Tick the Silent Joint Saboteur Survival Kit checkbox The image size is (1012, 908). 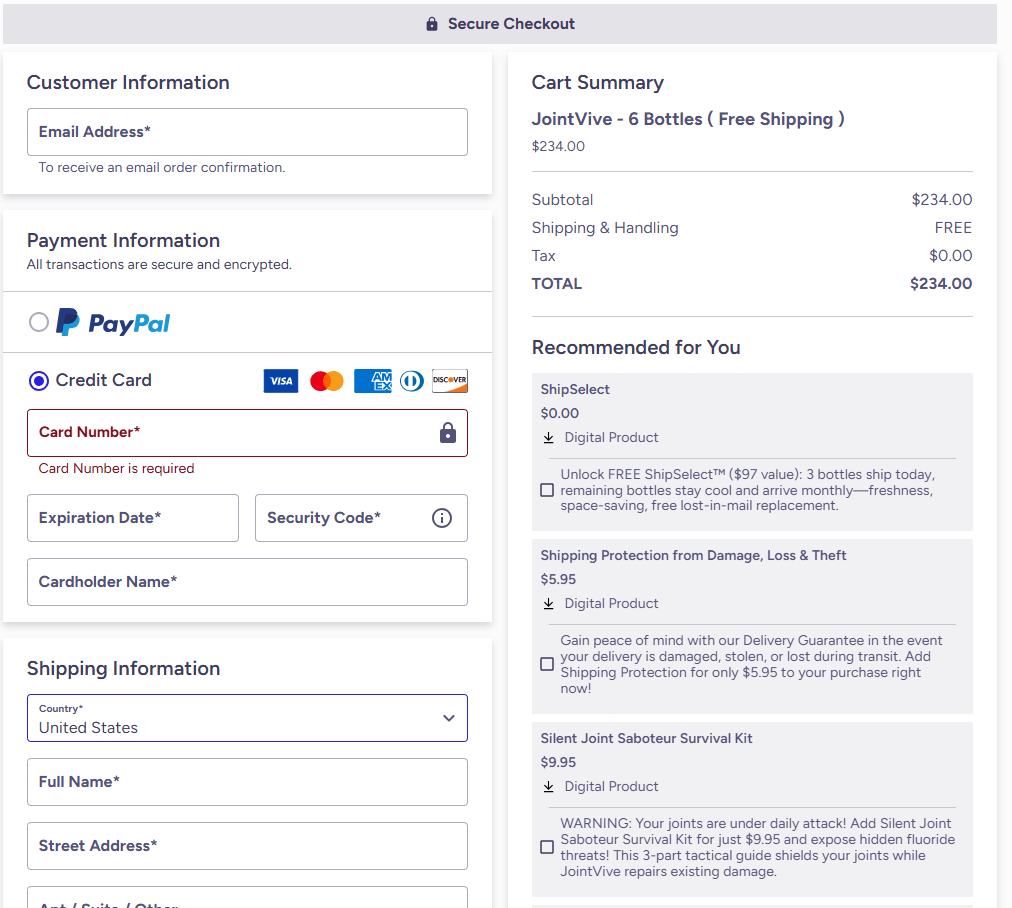[x=547, y=847]
